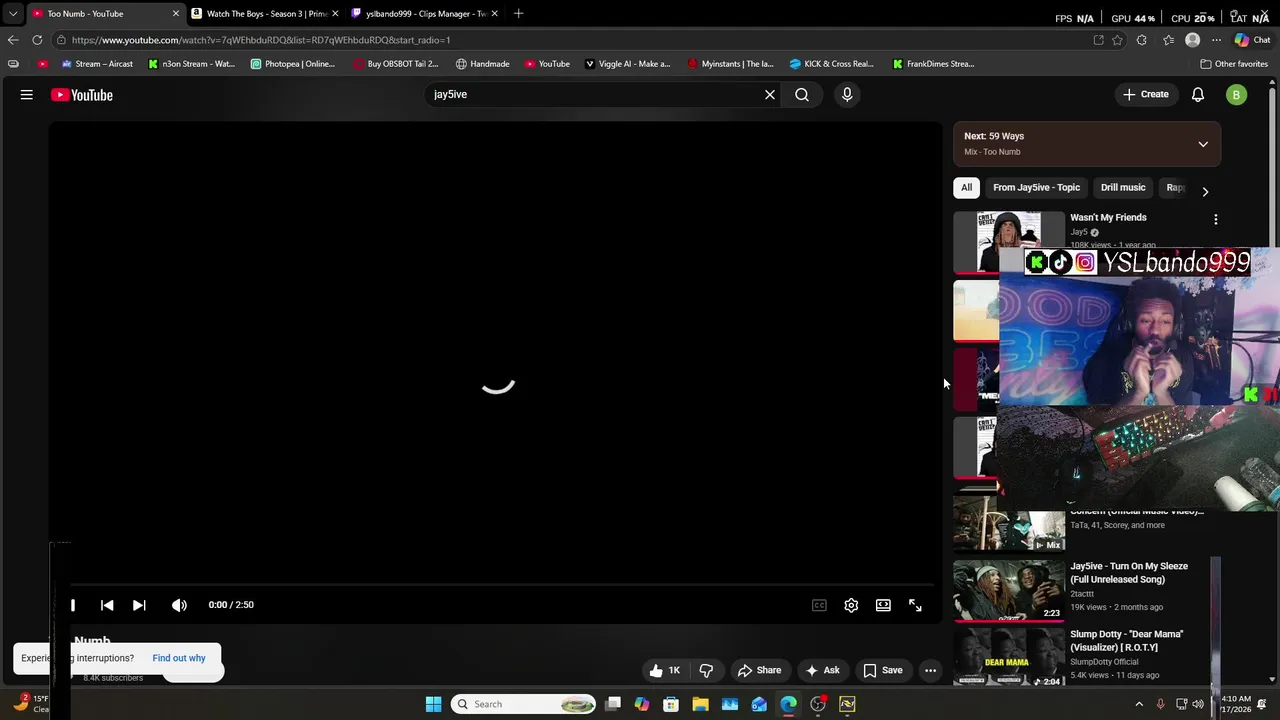Open browser profile avatar
This screenshot has height=720, width=1280.
1192,40
